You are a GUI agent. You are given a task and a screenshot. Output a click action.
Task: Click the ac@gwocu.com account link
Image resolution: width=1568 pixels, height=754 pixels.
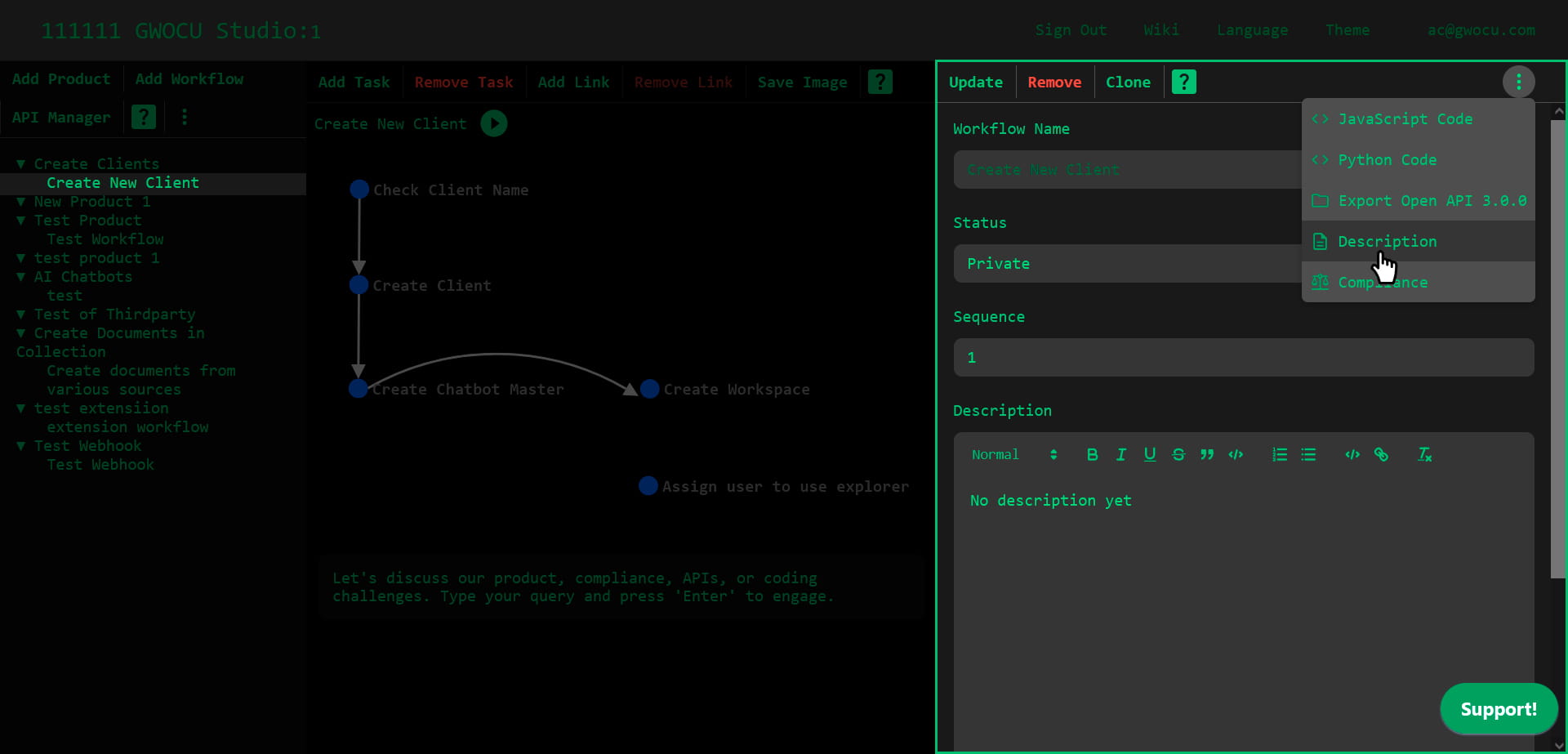pos(1481,30)
